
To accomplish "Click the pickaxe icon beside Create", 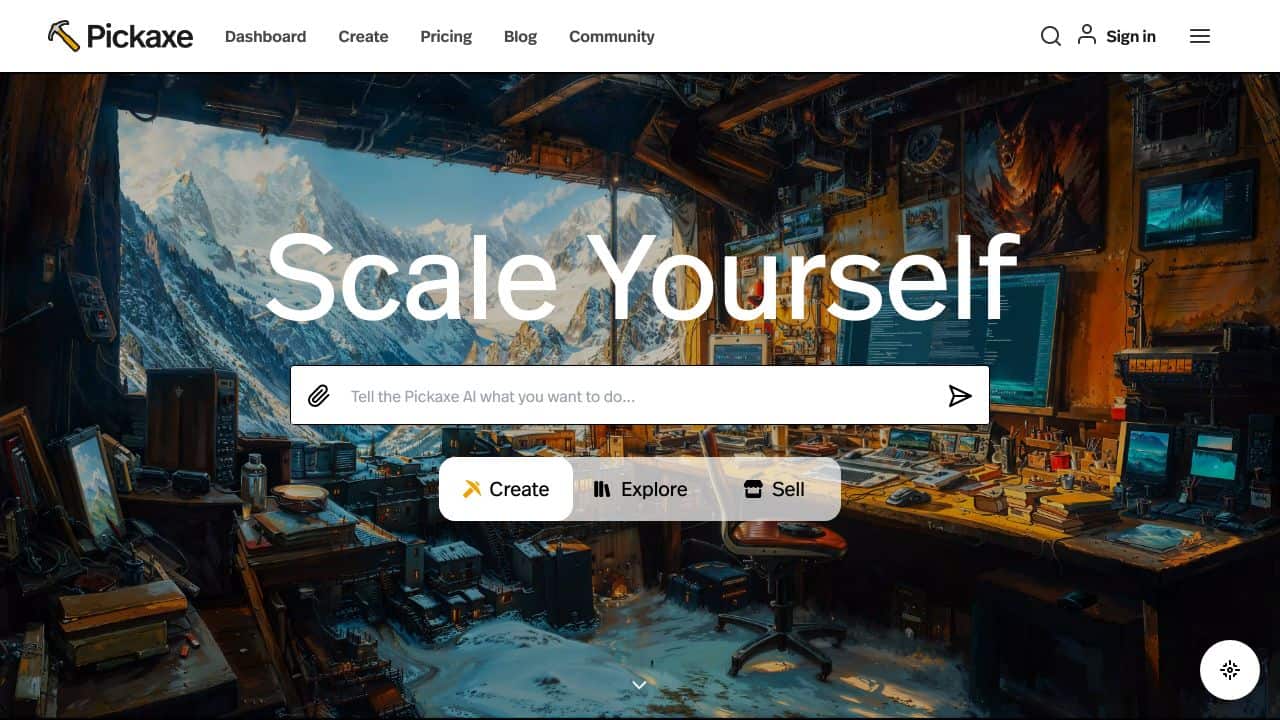I will 472,489.
